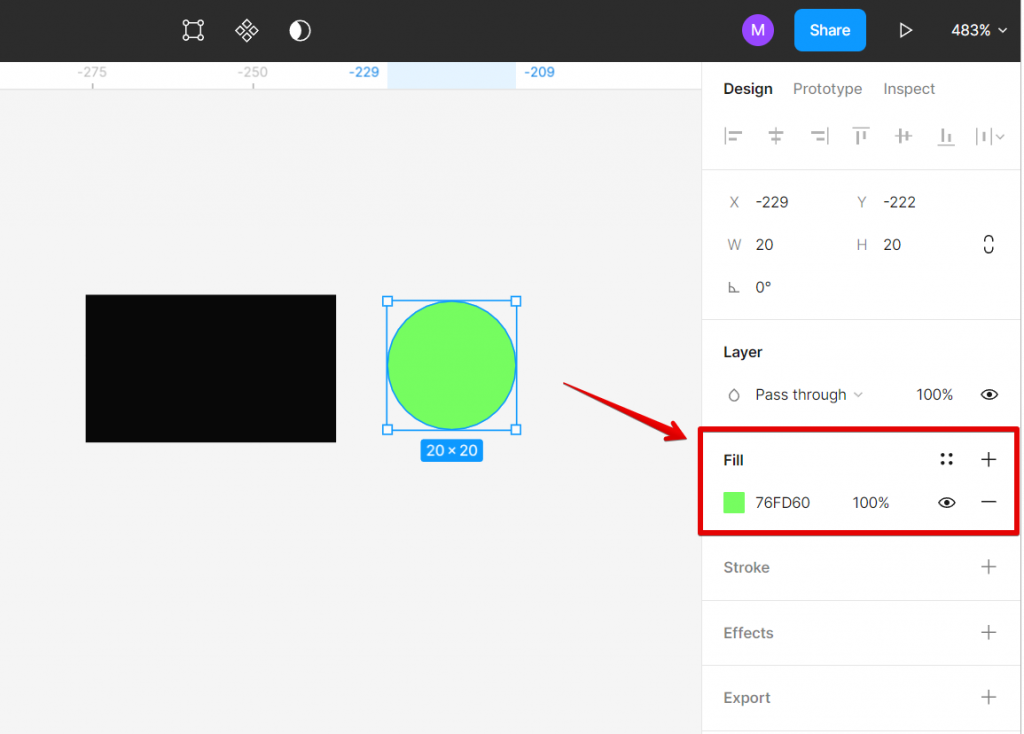The image size is (1024, 734).
Task: Toggle layer visibility in the Layer section
Action: [989, 394]
